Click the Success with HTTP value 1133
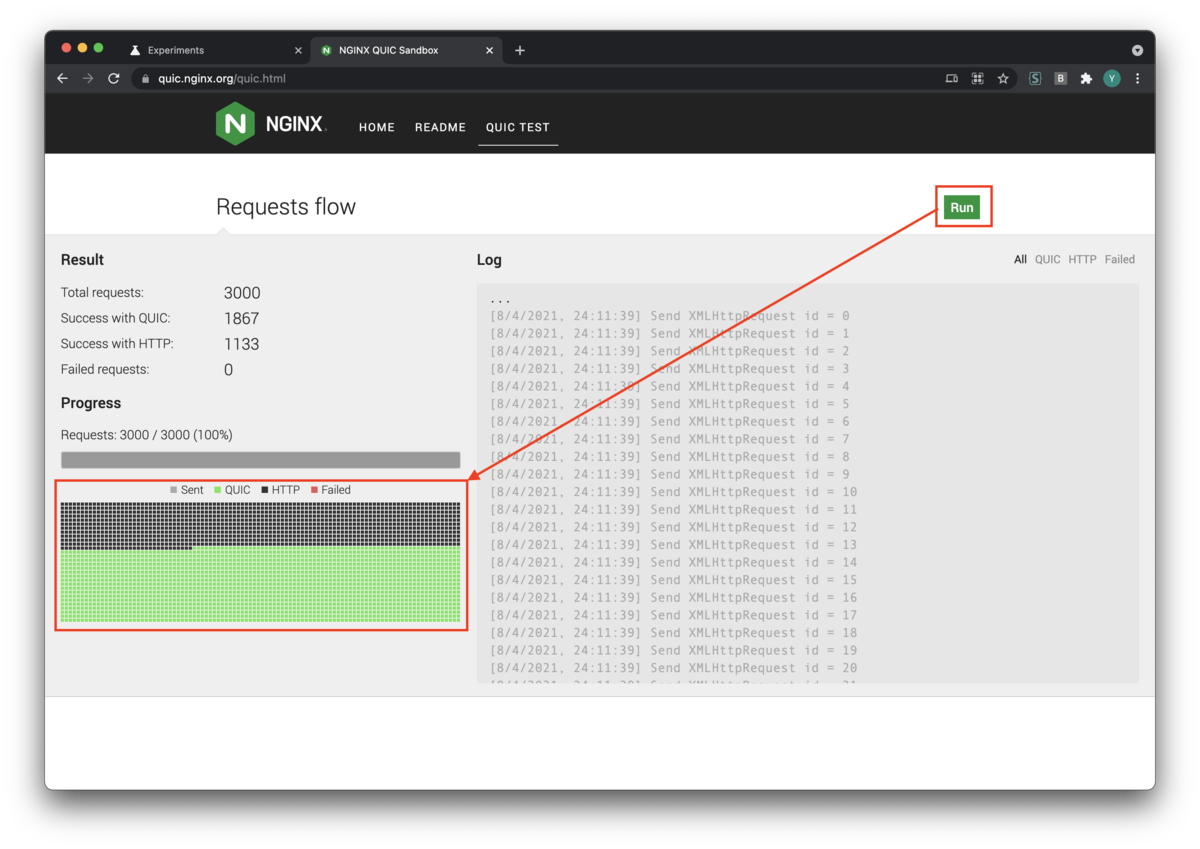Screen dimensions: 1200x849 coord(241,344)
